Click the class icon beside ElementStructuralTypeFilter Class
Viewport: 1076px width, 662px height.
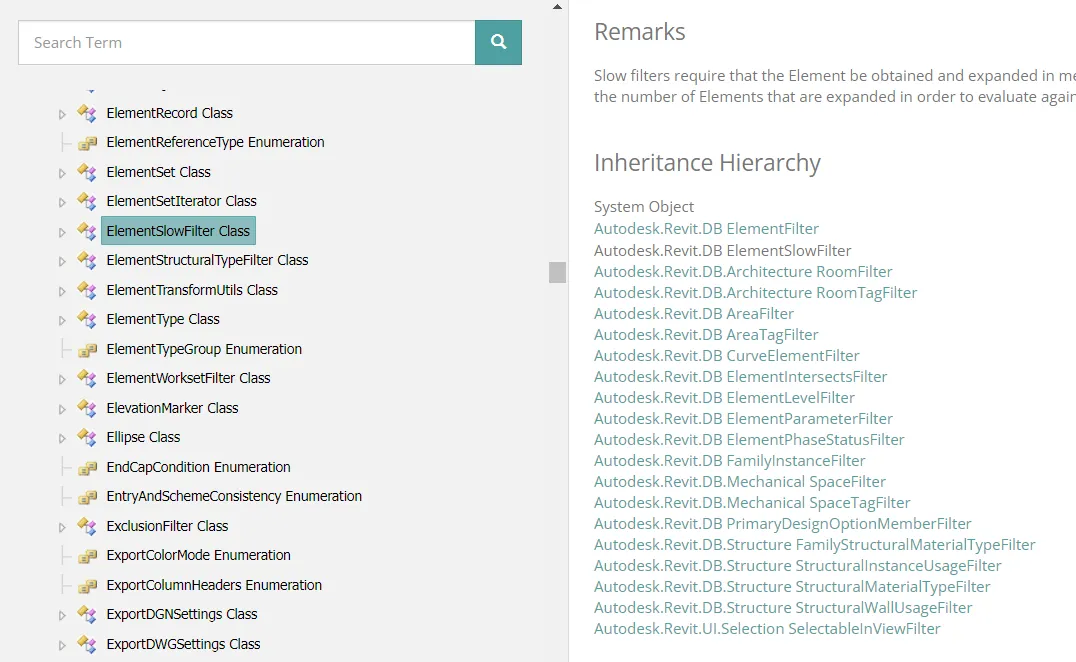tap(86, 260)
